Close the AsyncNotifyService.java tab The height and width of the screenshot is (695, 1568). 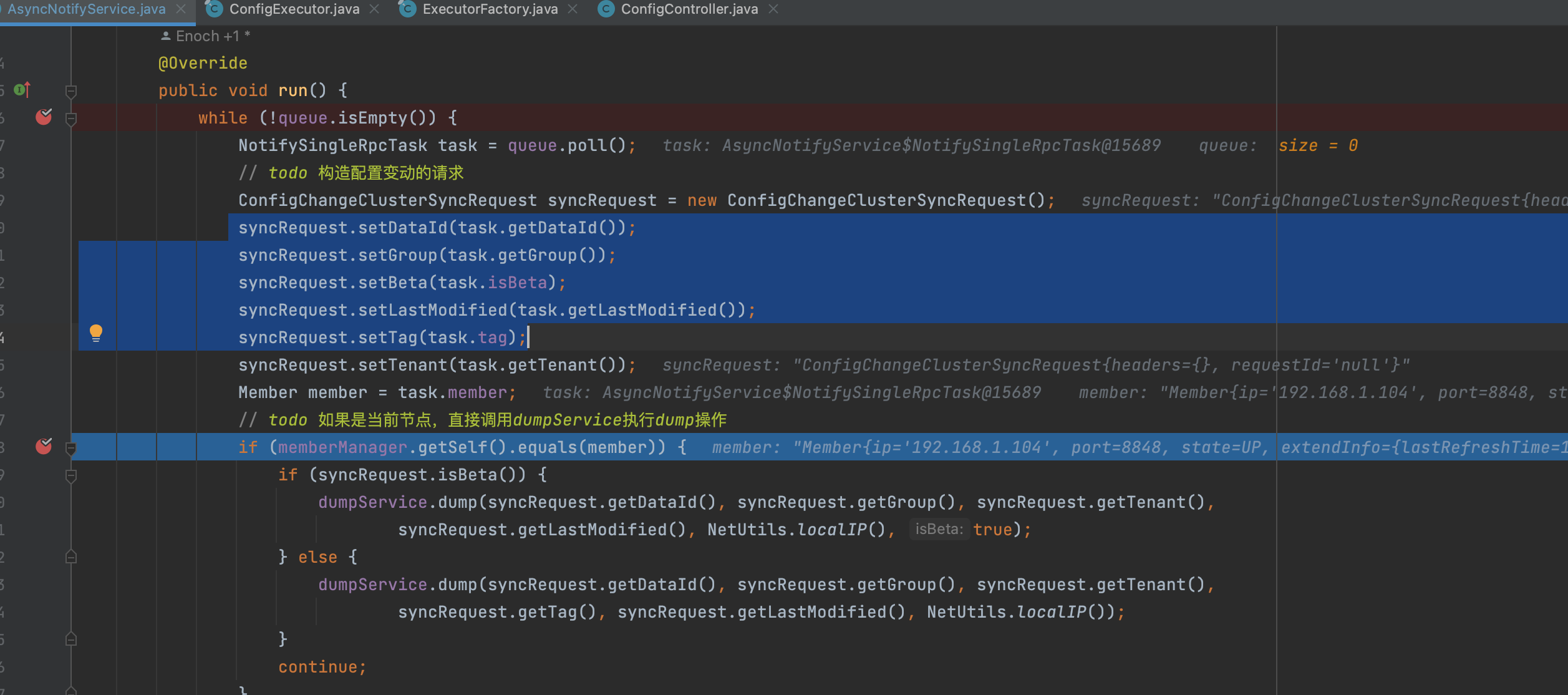click(181, 9)
